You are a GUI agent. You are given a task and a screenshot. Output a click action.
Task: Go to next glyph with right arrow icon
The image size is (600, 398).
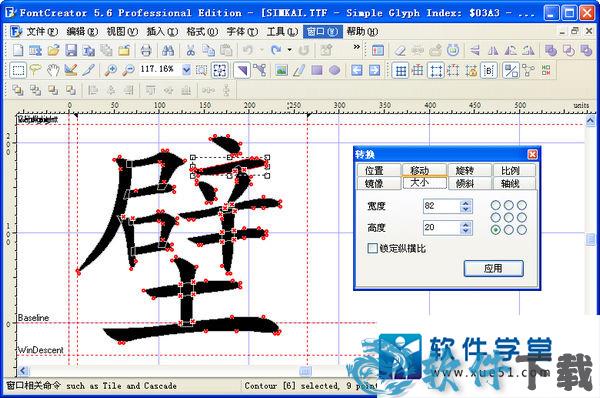[374, 70]
